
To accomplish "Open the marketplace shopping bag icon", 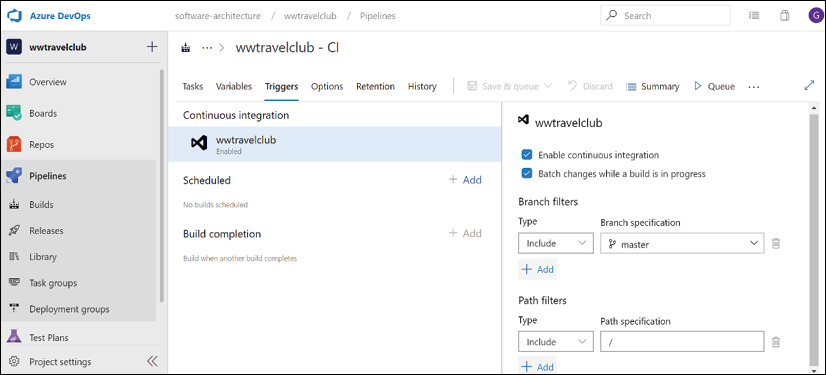I will (x=784, y=16).
